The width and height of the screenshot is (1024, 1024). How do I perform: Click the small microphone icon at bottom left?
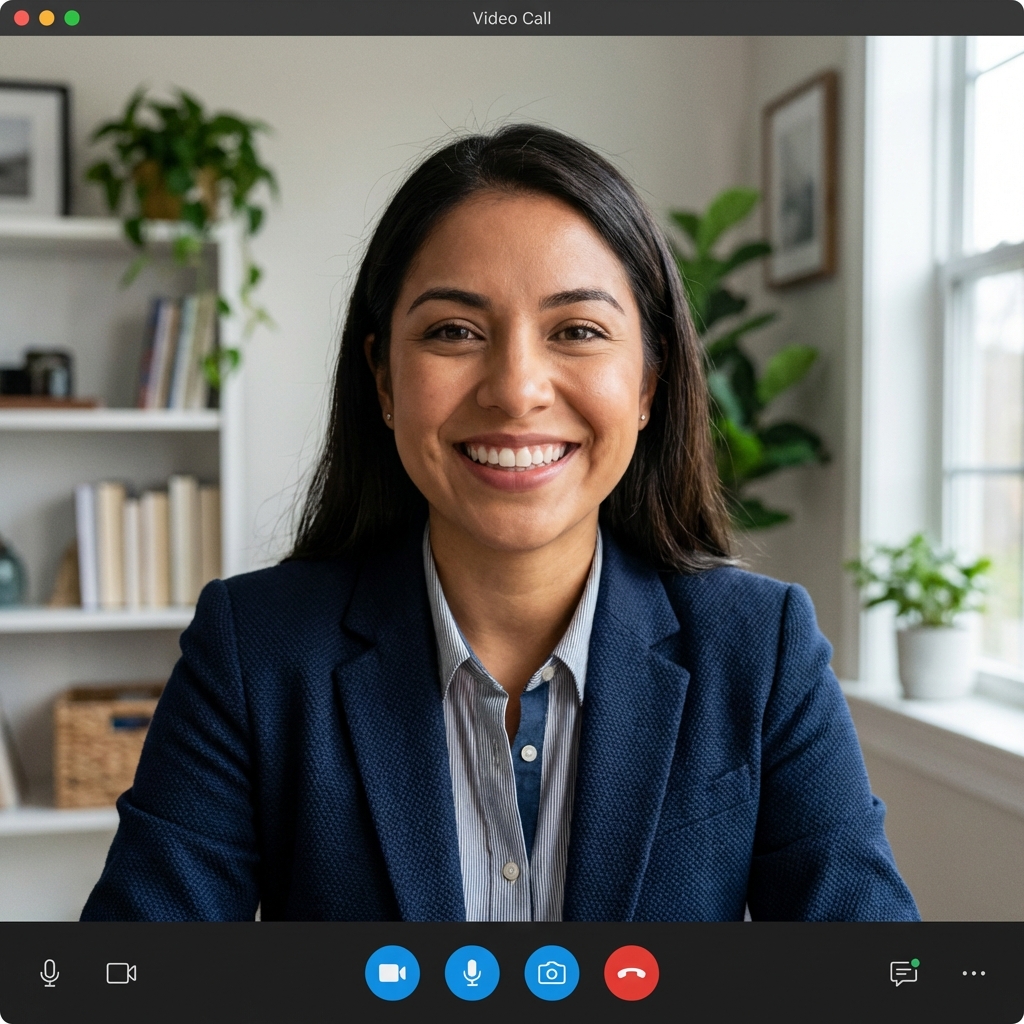(49, 973)
